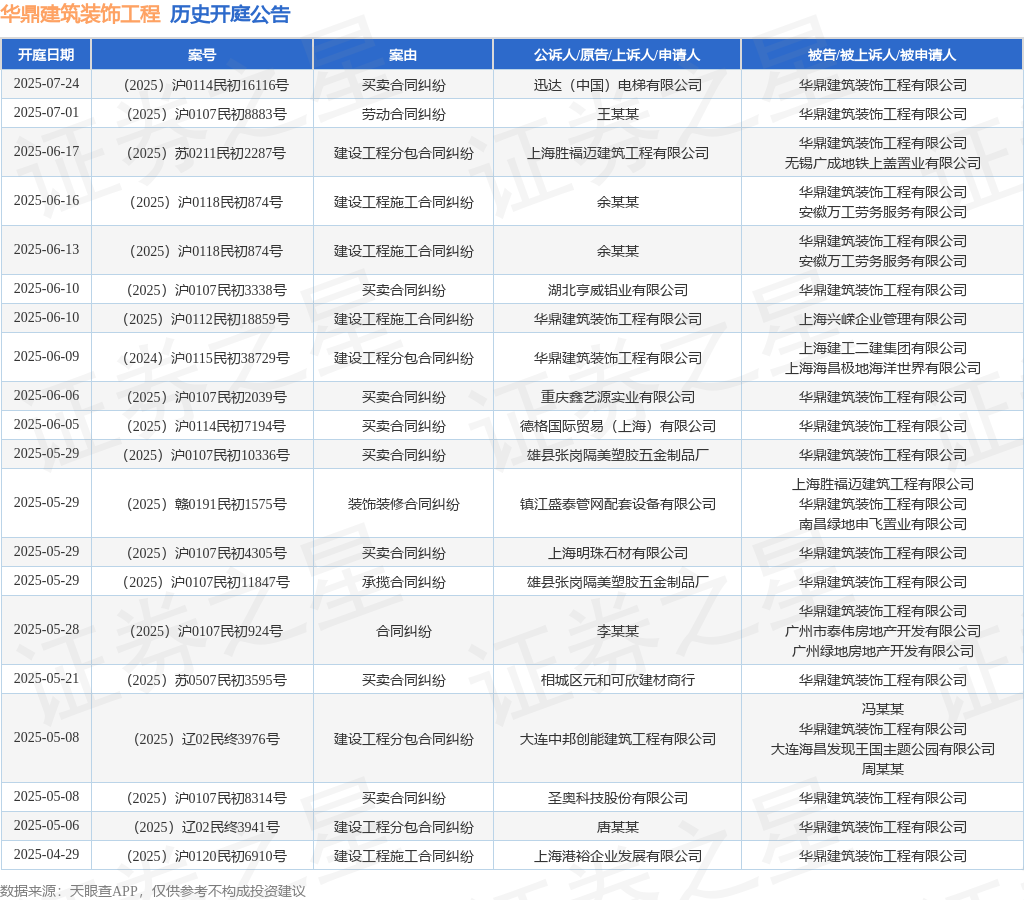Click the 开庭日期 column header
This screenshot has height=900, width=1024.
(x=46, y=55)
